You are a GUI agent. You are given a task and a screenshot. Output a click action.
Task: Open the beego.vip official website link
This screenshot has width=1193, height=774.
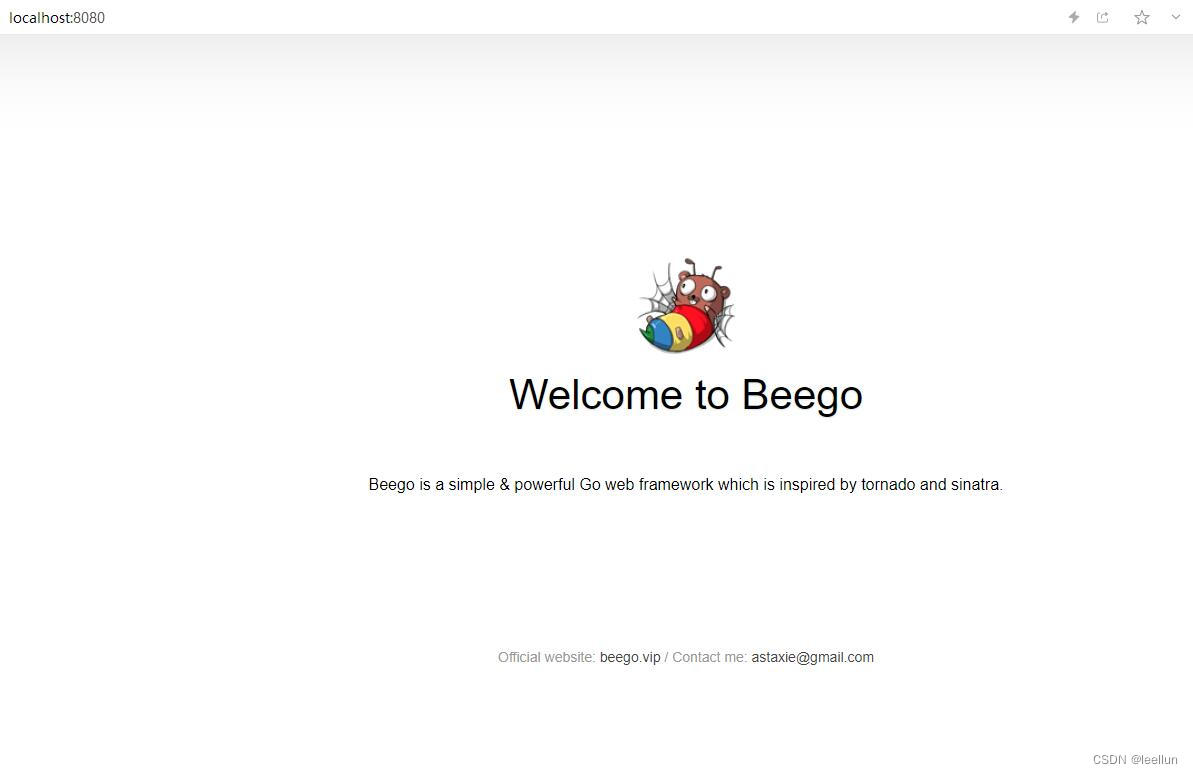[630, 658]
